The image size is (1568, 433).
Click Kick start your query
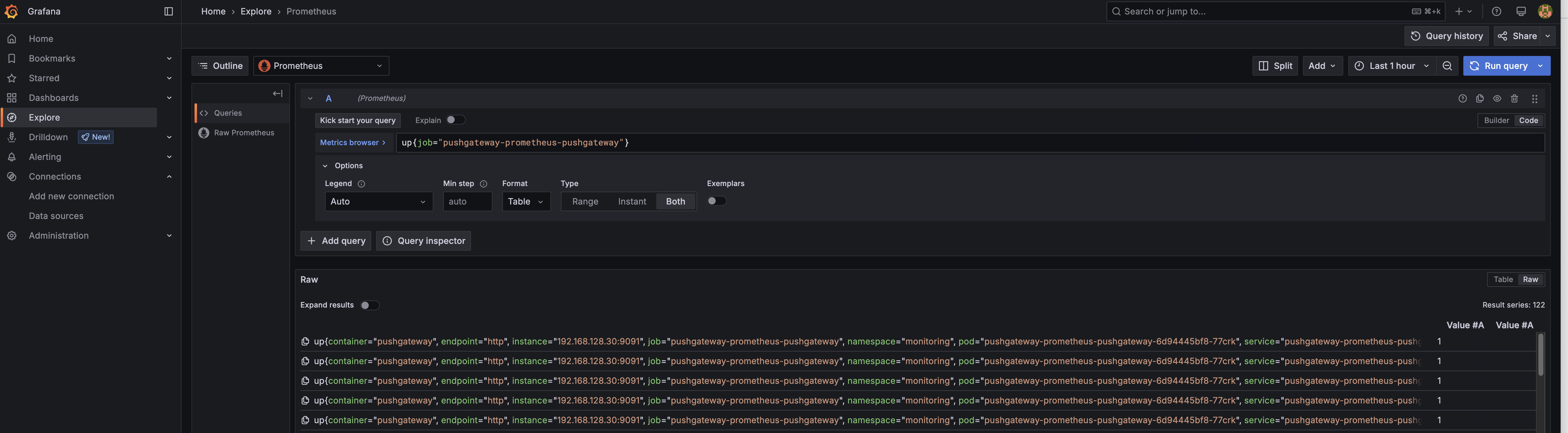pyautogui.click(x=357, y=121)
